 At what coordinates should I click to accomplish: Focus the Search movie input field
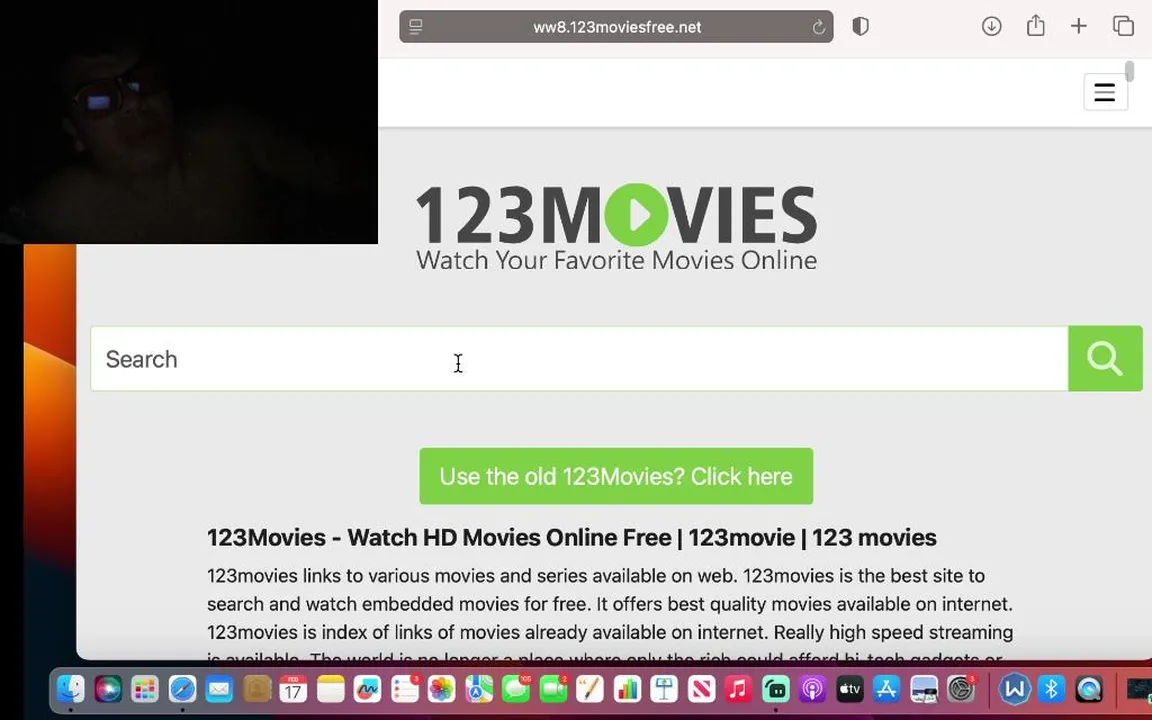[x=579, y=359]
